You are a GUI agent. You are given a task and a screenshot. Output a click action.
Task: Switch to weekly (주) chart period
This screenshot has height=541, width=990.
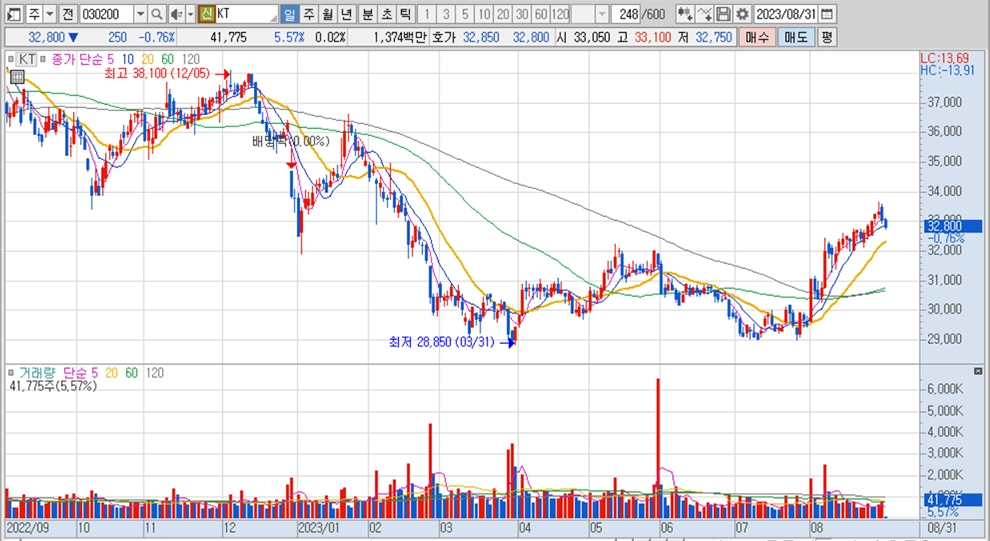tap(308, 14)
